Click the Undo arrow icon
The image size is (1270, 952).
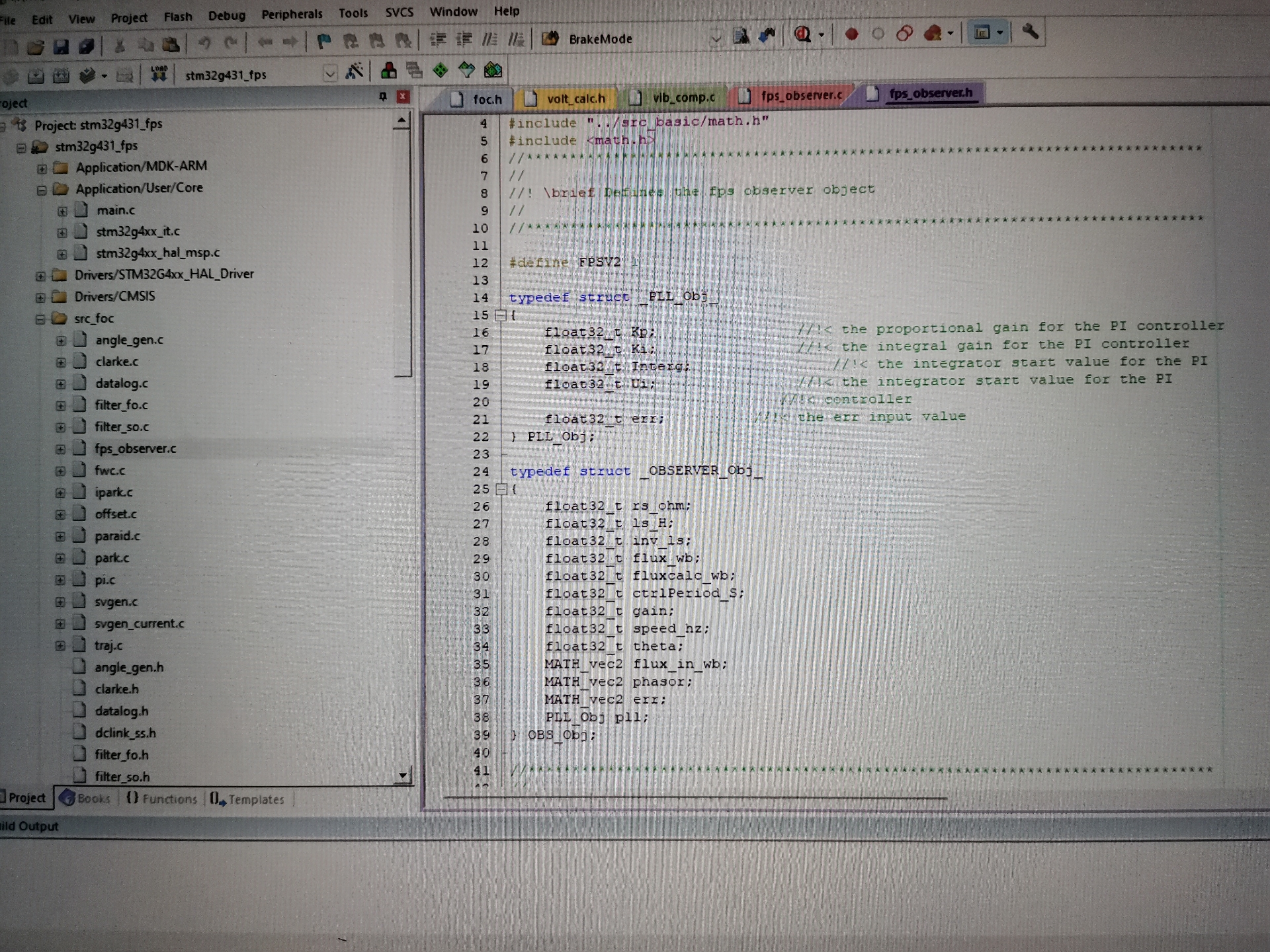point(204,44)
